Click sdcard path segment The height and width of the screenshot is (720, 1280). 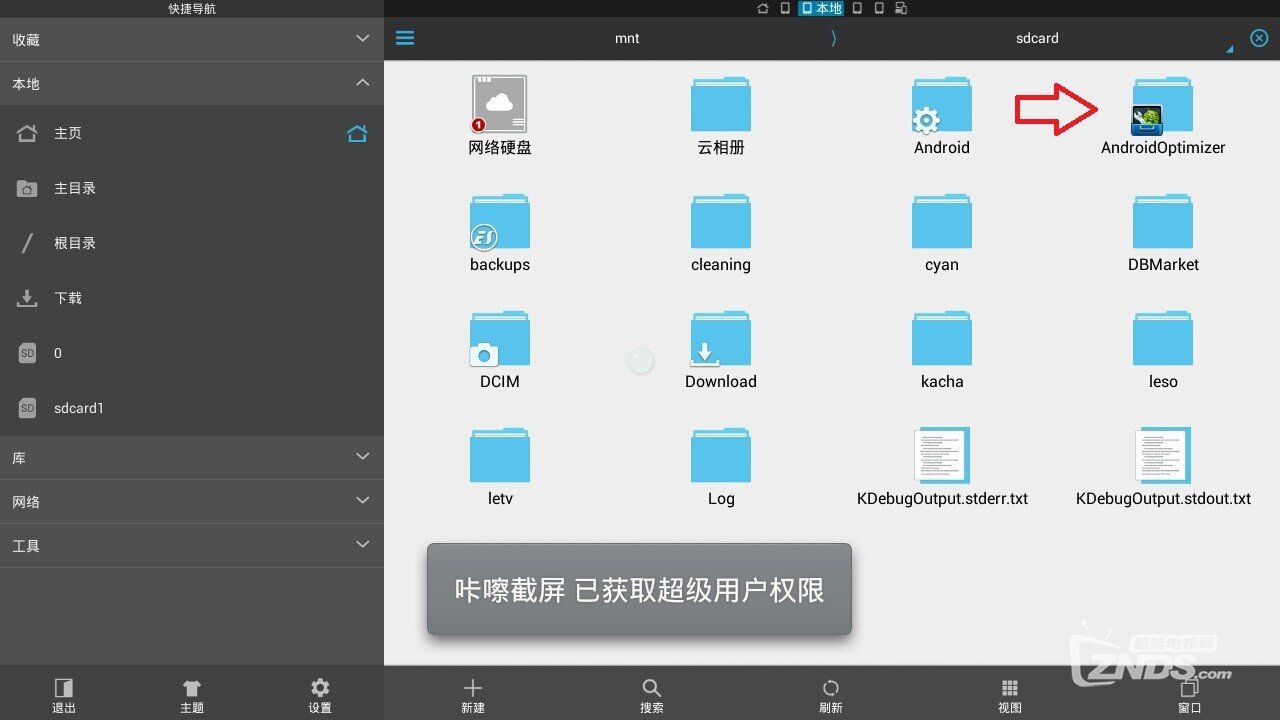1037,38
